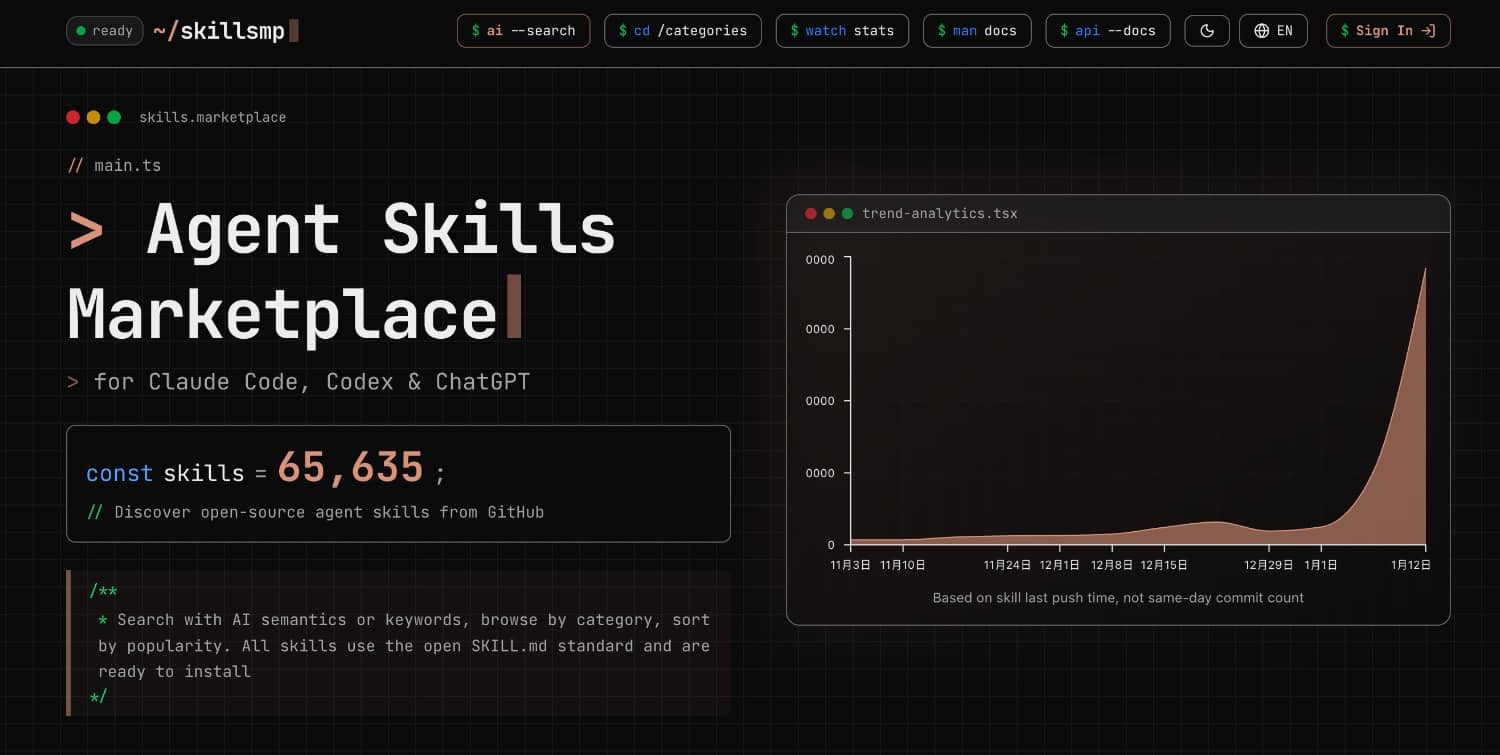Click the // main.ts comment text
Screen dimensions: 1500x755
114,165
